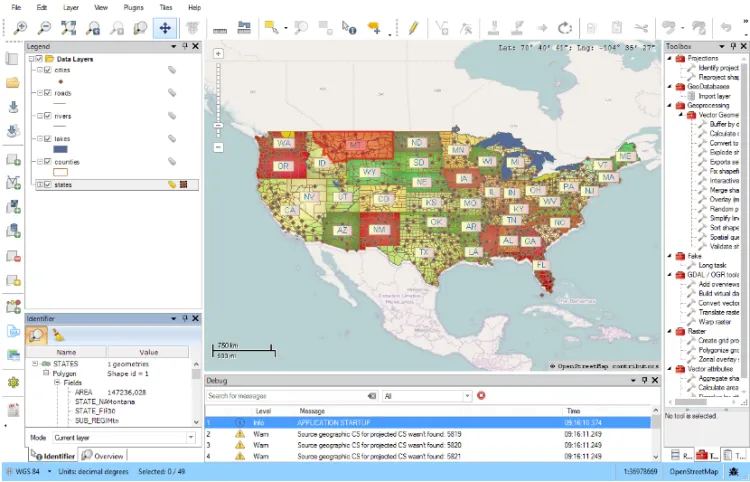The height and width of the screenshot is (482, 750).
Task: Disable the counties layer checkbox
Action: pyautogui.click(x=46, y=161)
